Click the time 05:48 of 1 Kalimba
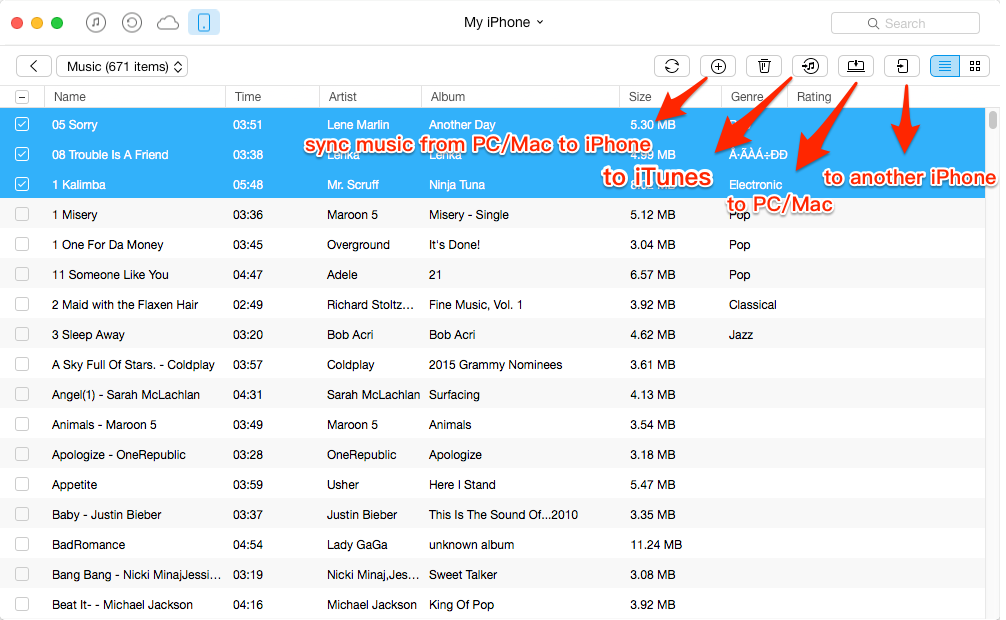 tap(247, 185)
